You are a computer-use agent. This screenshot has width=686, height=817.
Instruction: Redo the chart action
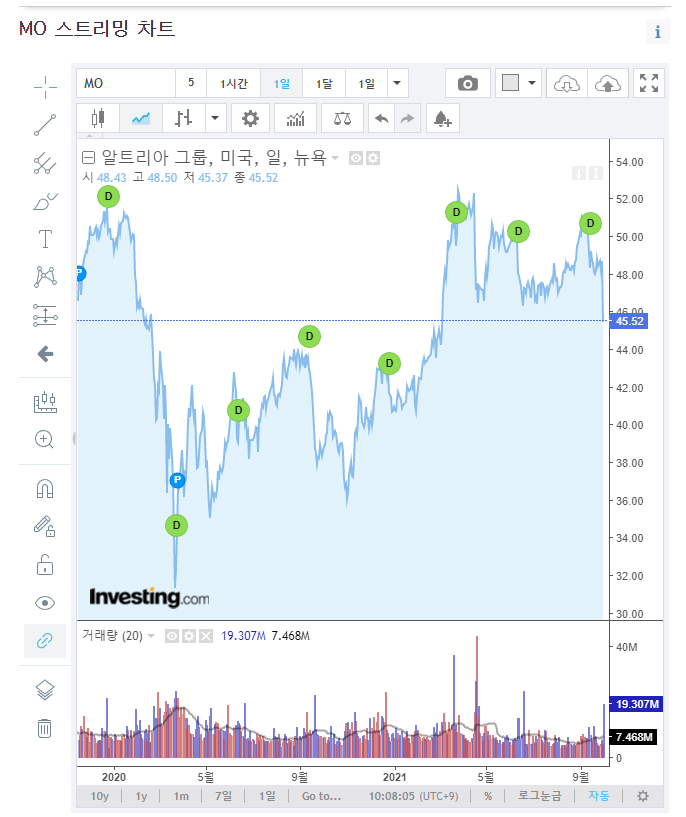[x=407, y=118]
